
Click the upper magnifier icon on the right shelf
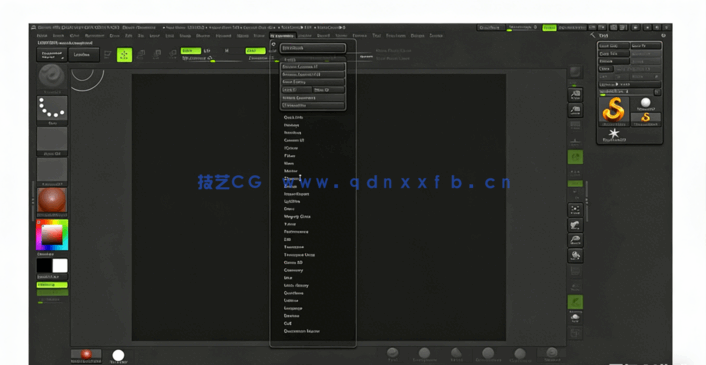pyautogui.click(x=575, y=95)
